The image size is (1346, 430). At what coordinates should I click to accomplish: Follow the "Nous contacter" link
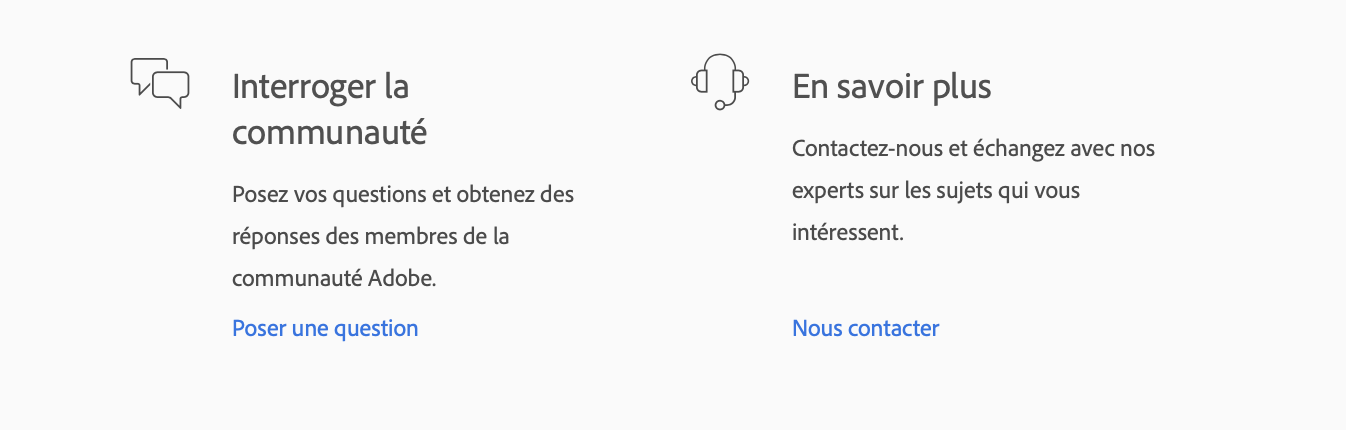tap(865, 328)
